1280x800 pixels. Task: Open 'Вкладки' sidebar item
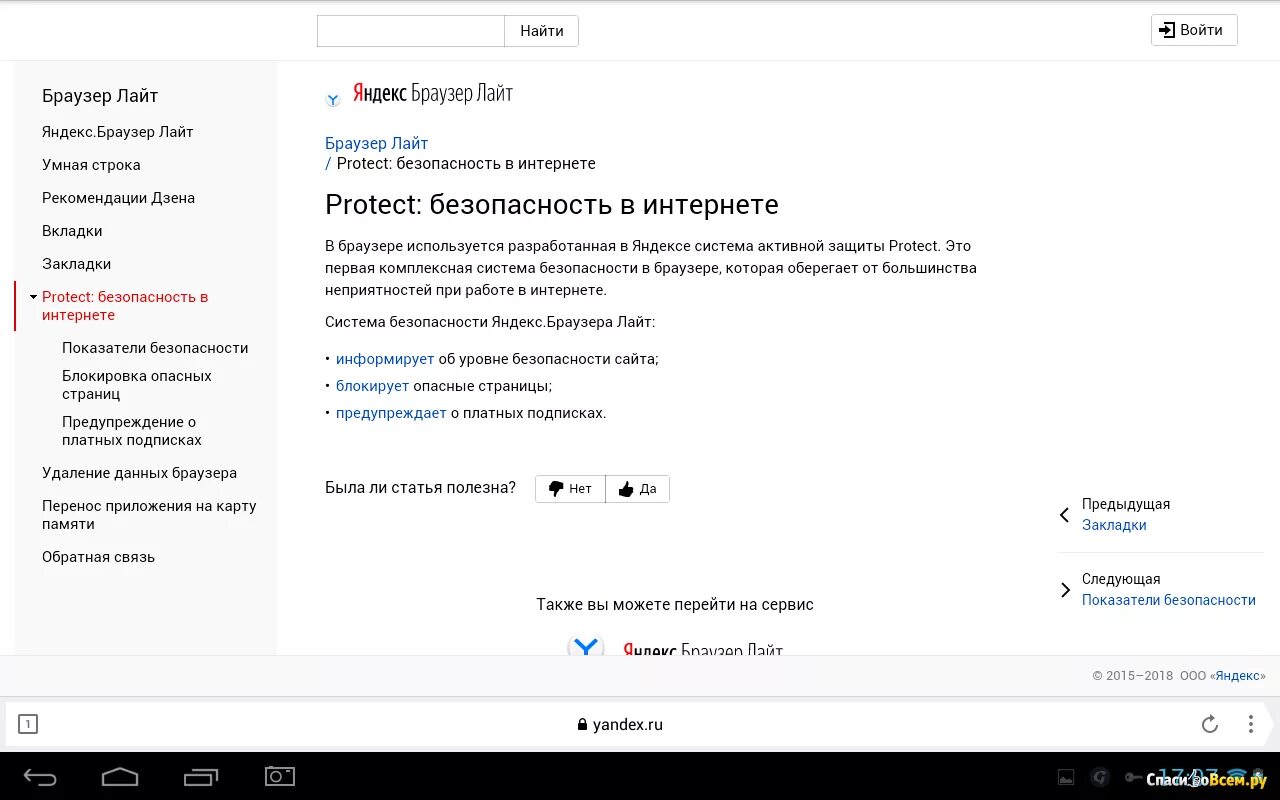click(x=72, y=231)
